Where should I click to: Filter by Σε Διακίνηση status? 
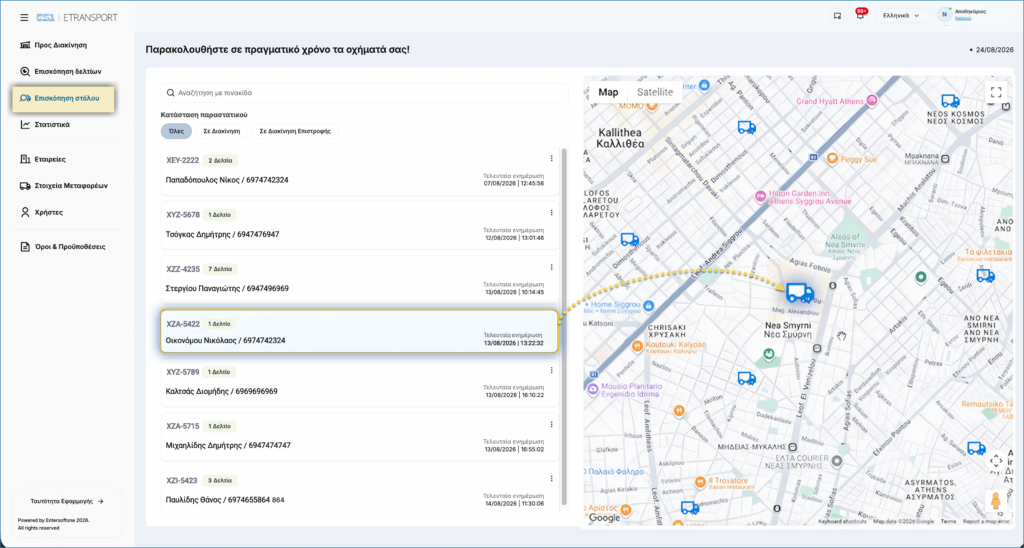click(222, 131)
